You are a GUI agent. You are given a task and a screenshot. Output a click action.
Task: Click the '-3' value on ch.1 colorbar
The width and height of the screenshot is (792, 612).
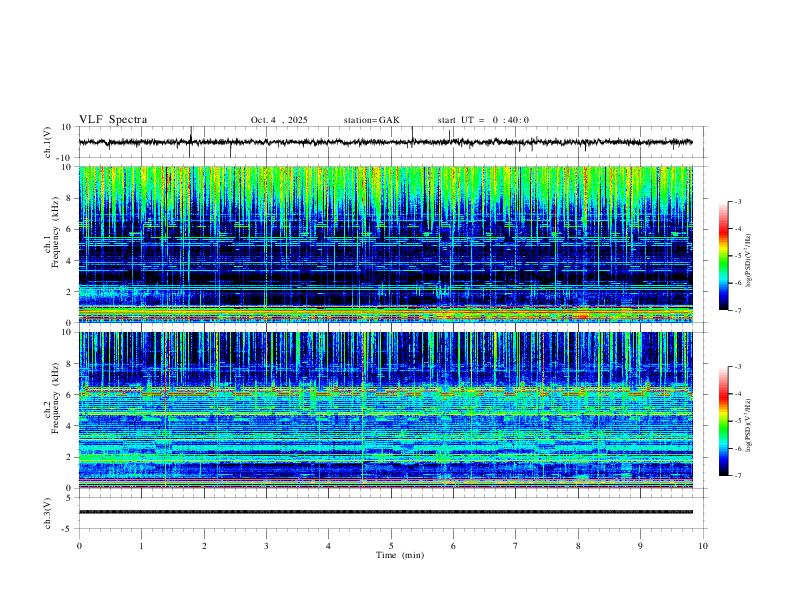[x=737, y=201]
